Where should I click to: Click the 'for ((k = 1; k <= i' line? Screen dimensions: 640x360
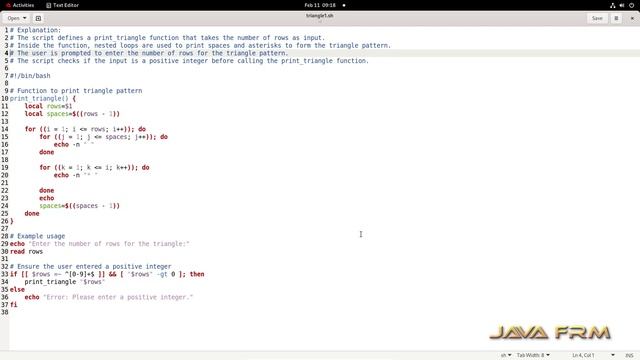coord(94,167)
